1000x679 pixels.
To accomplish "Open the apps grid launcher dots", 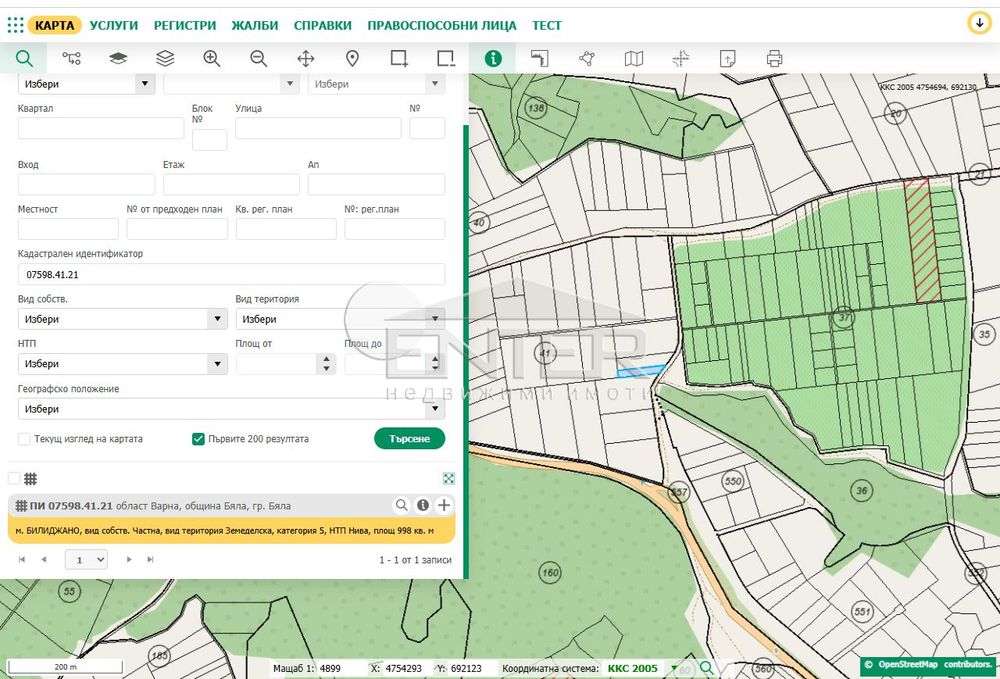I will coord(15,25).
